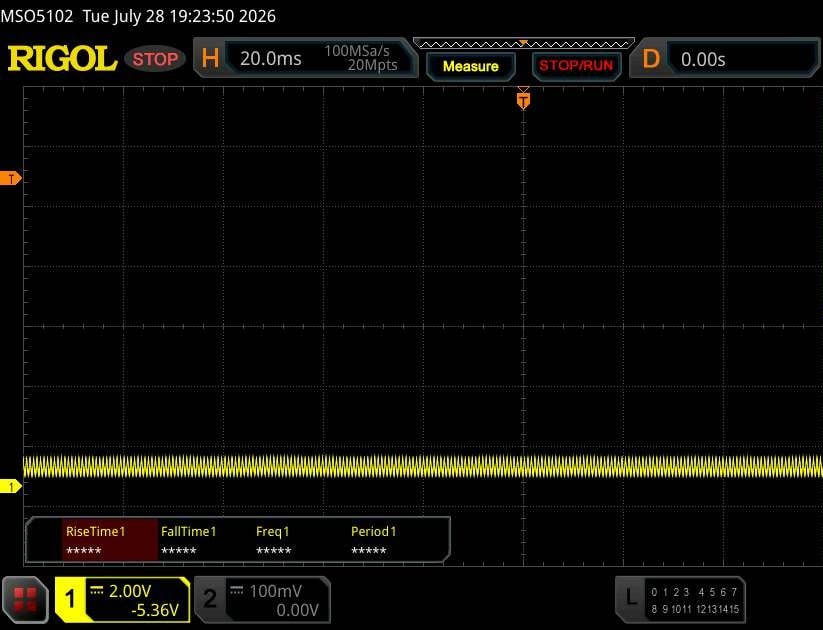823x630 pixels.
Task: Tap the STOP/RUN button
Action: pyautogui.click(x=576, y=66)
